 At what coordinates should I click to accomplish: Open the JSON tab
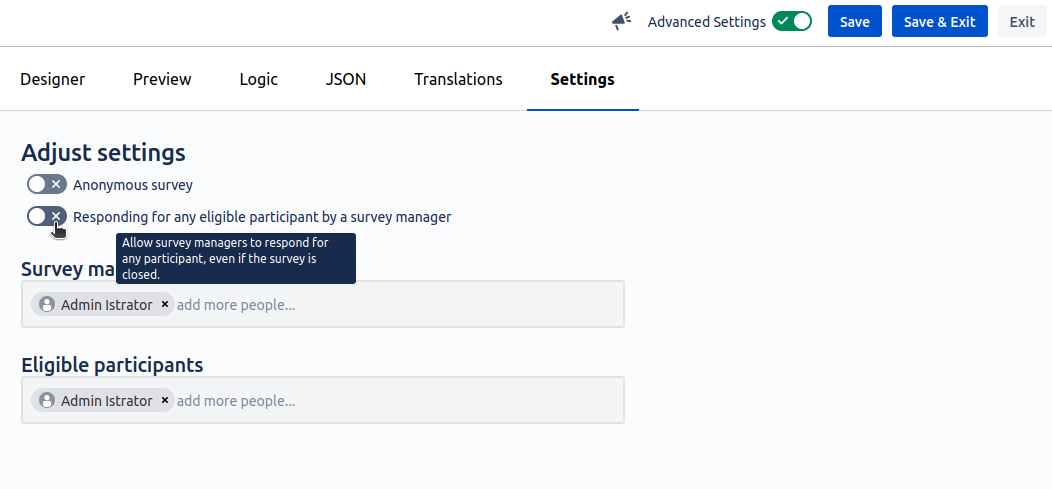coord(346,79)
